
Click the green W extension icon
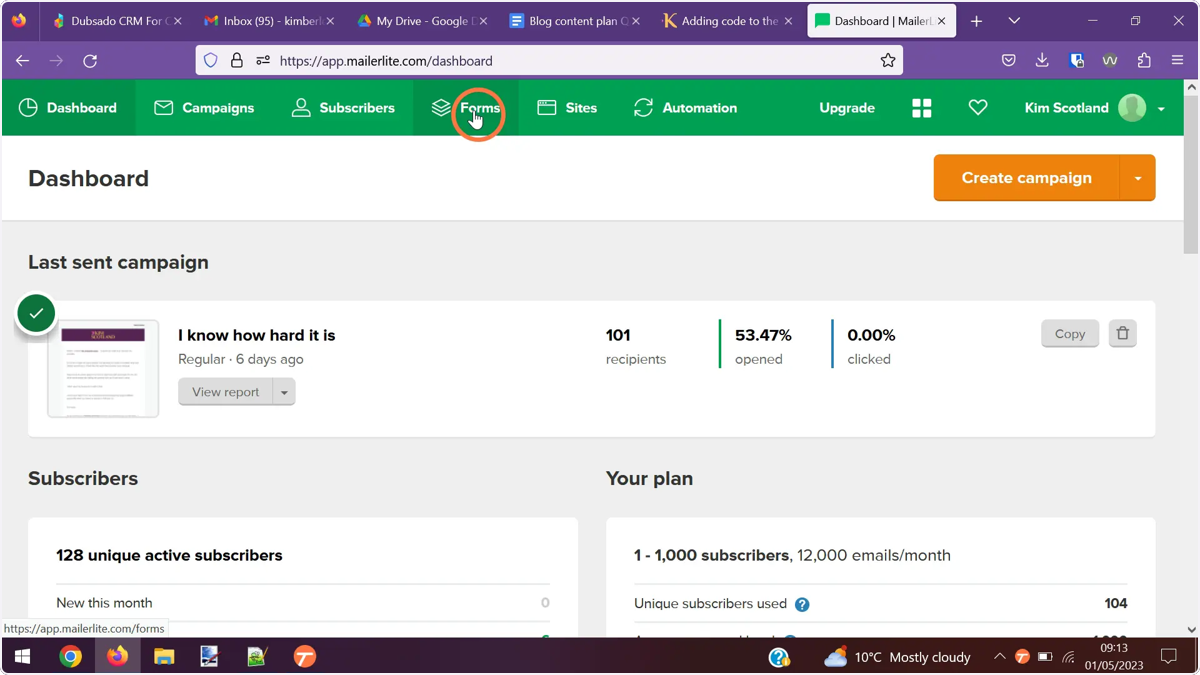coord(1110,61)
